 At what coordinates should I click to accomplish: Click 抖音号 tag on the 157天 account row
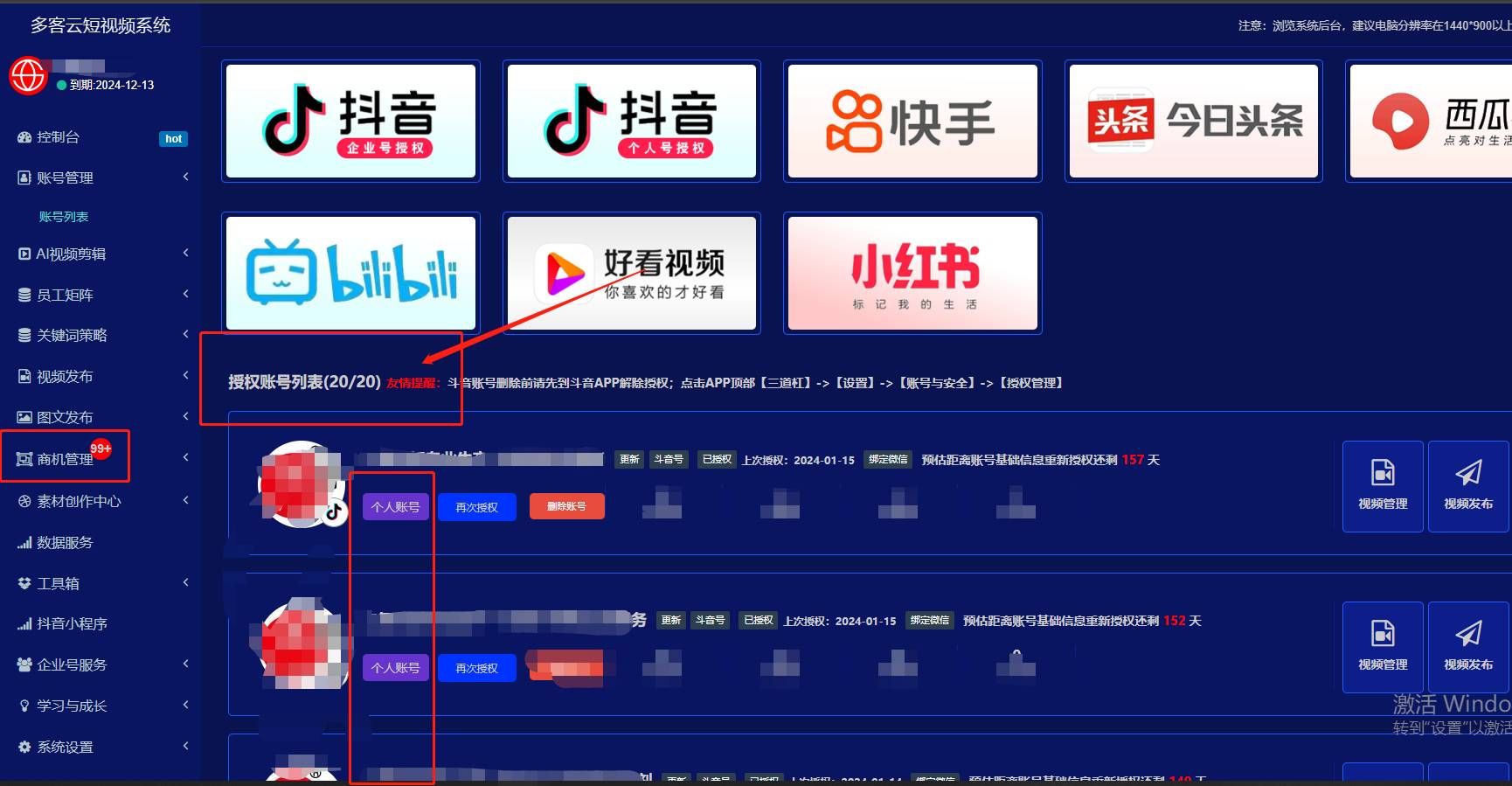(669, 459)
